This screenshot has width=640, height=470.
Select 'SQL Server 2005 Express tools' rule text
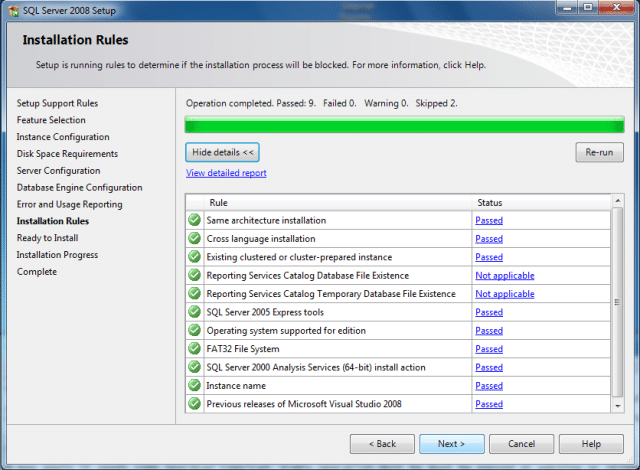click(265, 312)
